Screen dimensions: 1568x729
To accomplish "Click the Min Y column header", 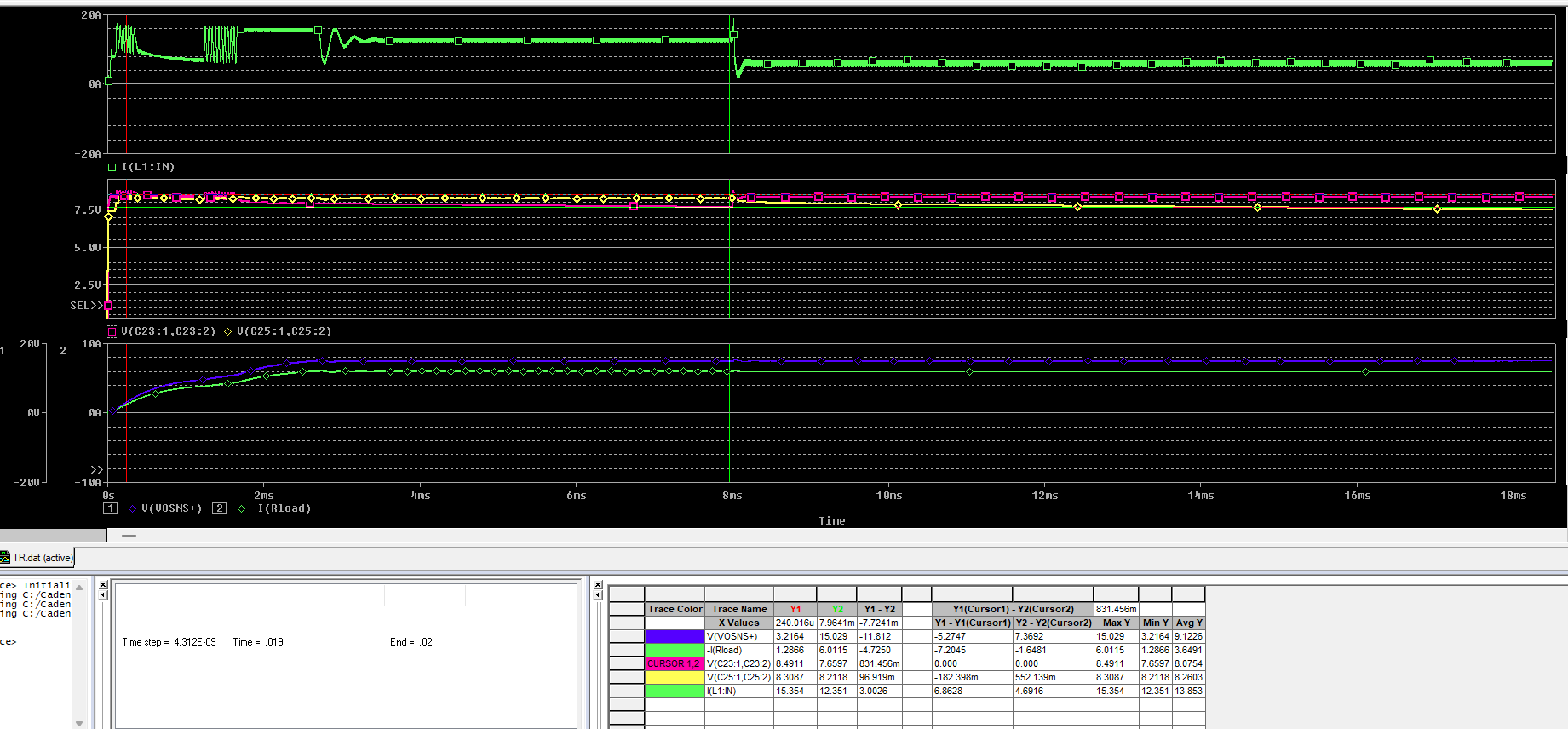I will point(1155,623).
